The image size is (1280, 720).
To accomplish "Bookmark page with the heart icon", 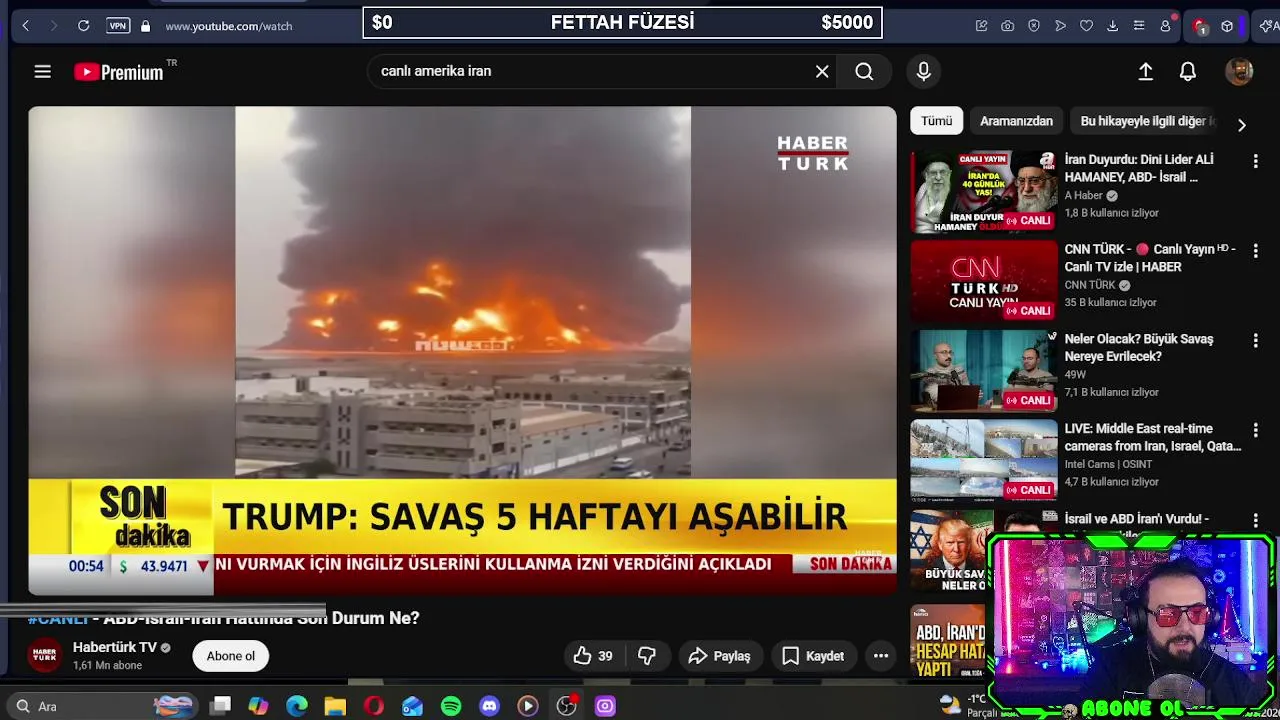I will coord(1086,26).
